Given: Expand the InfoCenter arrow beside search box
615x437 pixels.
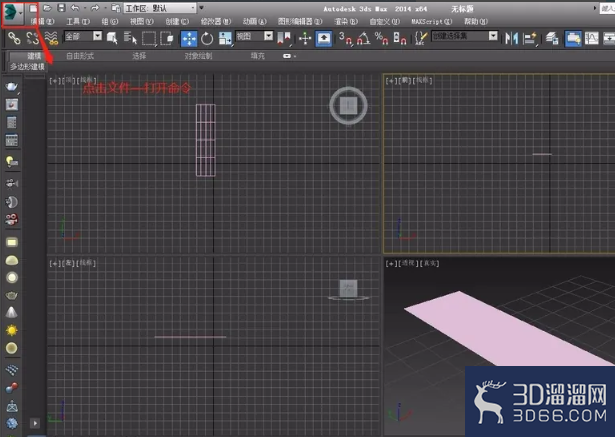Looking at the screenshot, I should [595, 8].
